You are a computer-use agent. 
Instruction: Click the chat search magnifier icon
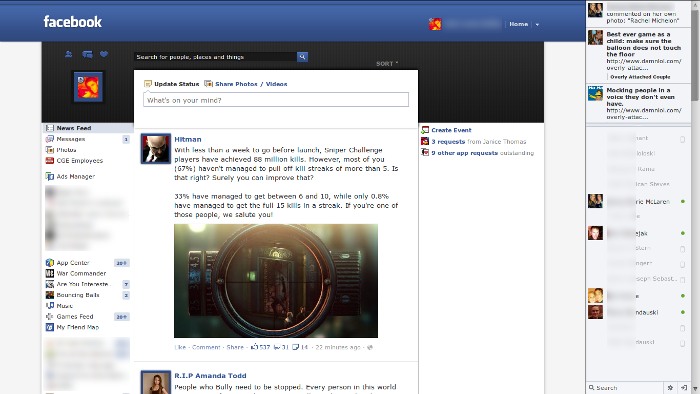click(x=592, y=388)
